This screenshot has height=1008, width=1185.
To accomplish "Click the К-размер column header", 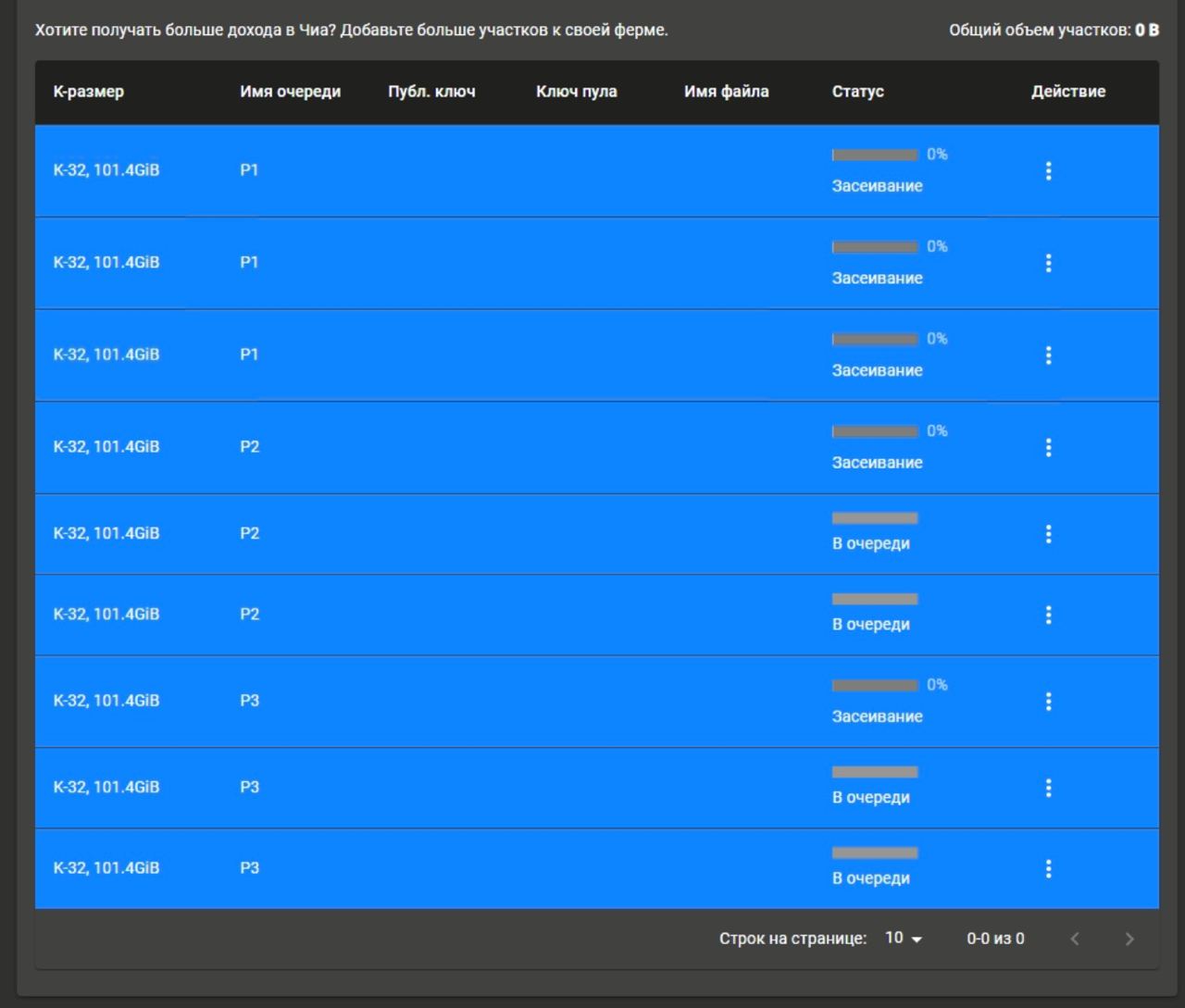I will 89,92.
